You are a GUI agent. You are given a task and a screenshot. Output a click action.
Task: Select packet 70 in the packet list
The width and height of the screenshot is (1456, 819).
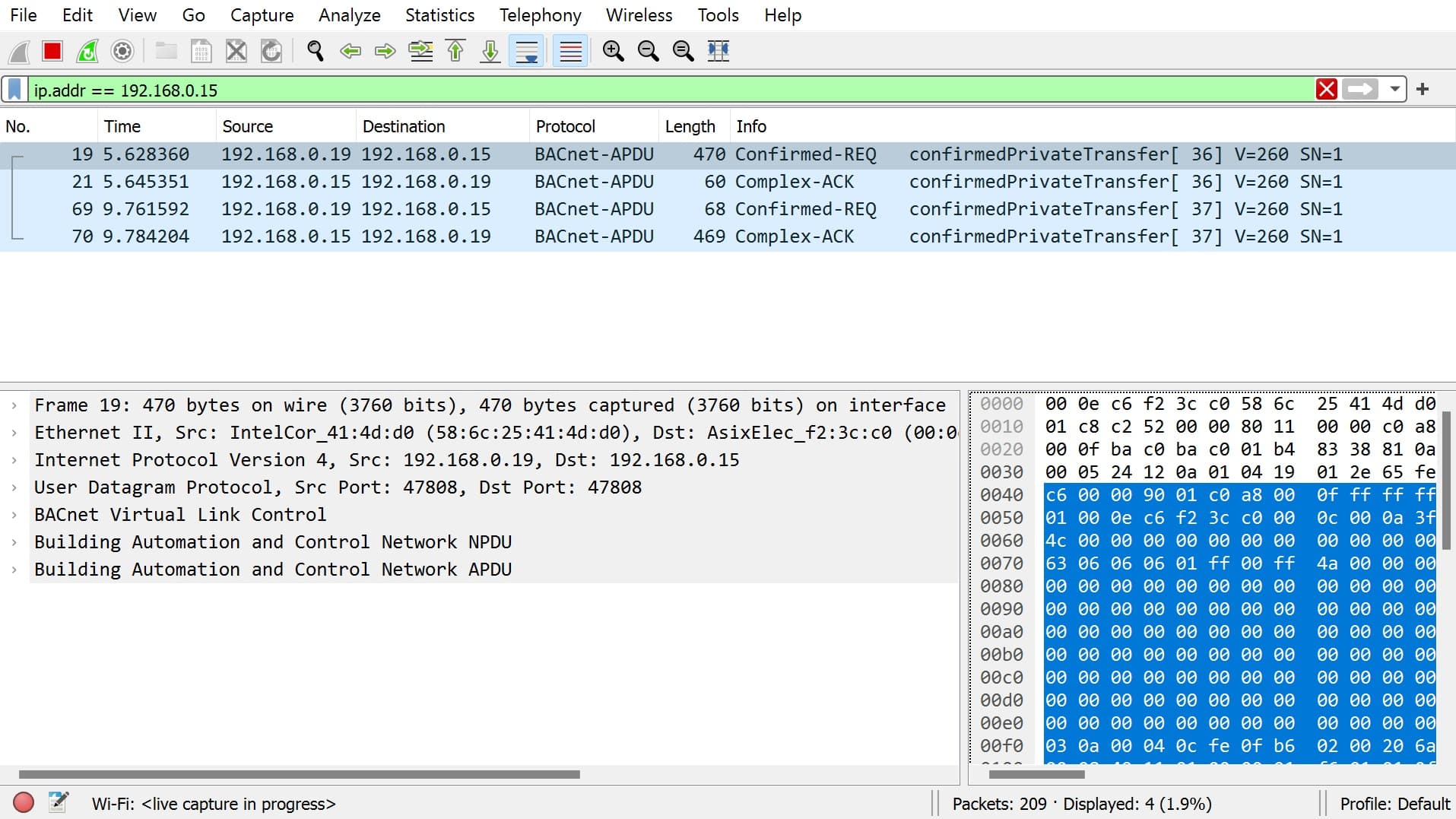(x=456, y=236)
